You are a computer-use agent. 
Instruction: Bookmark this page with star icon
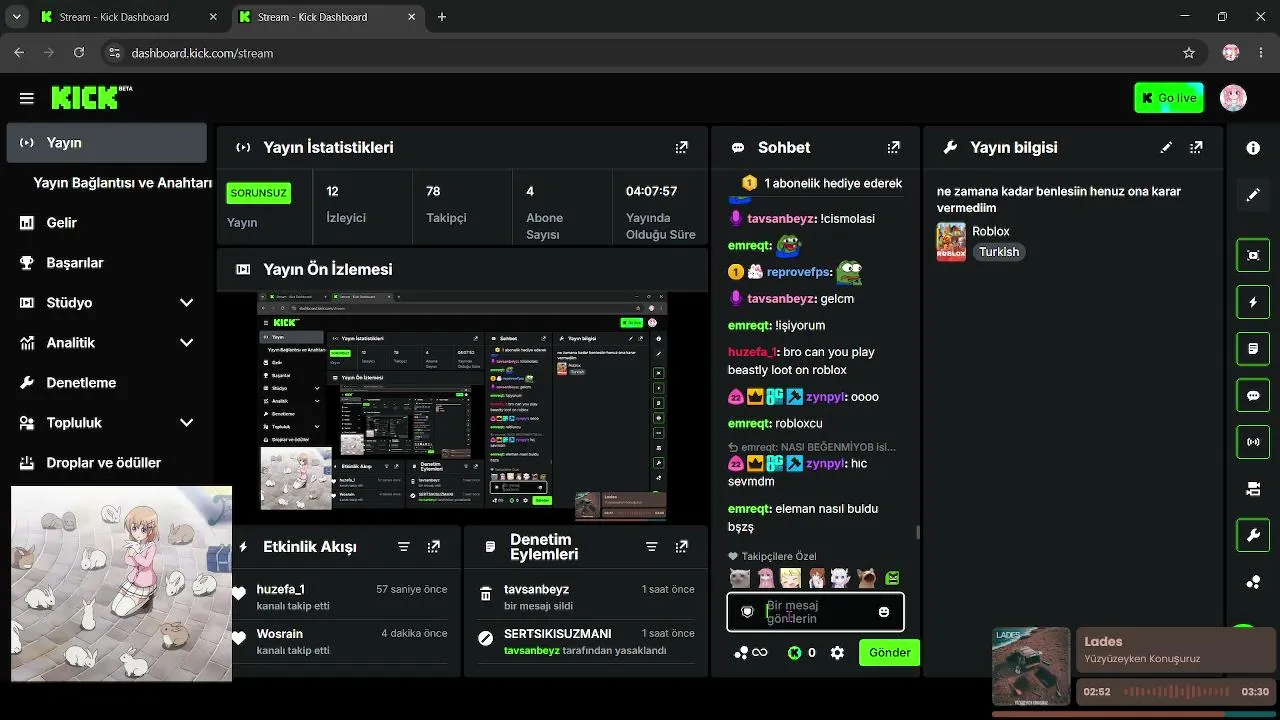tap(1189, 53)
